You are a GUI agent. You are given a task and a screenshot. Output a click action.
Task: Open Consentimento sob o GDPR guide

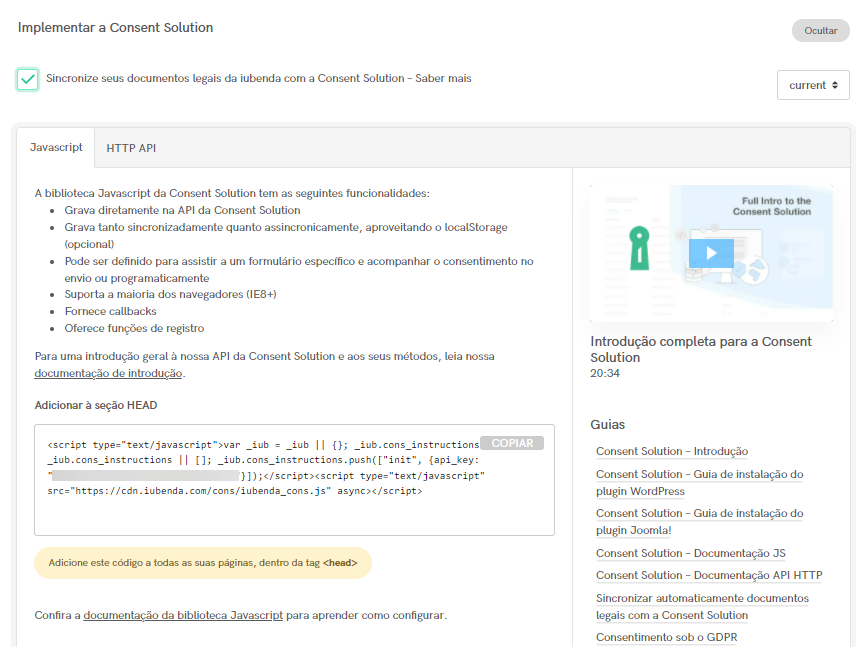(x=666, y=637)
